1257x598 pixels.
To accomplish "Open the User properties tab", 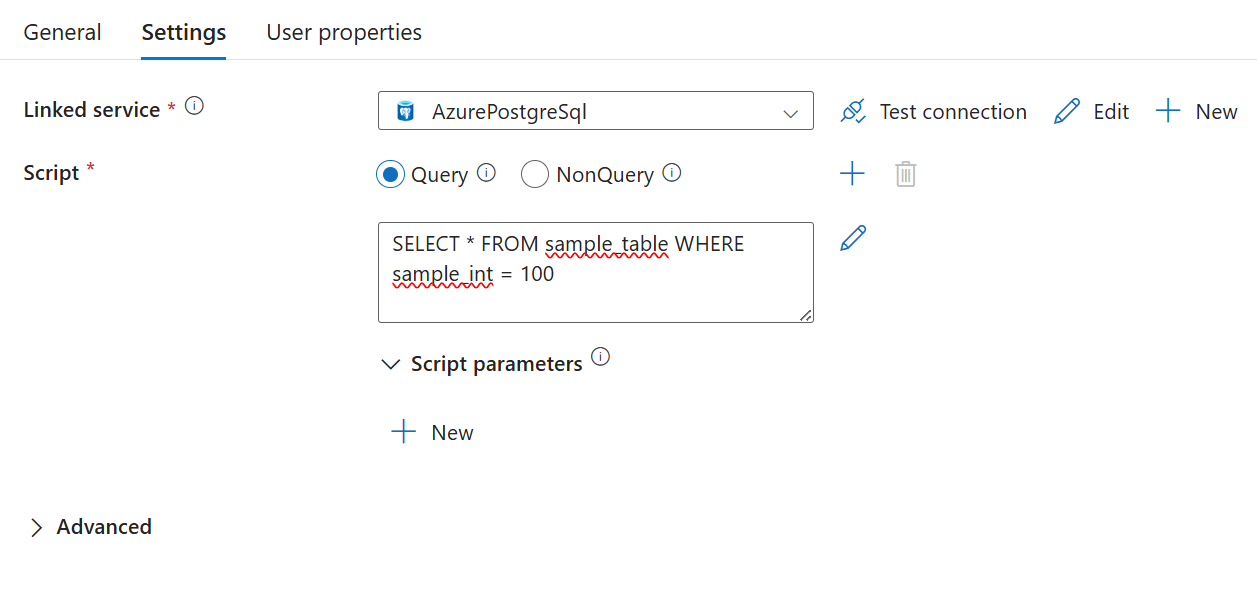I will 344,32.
